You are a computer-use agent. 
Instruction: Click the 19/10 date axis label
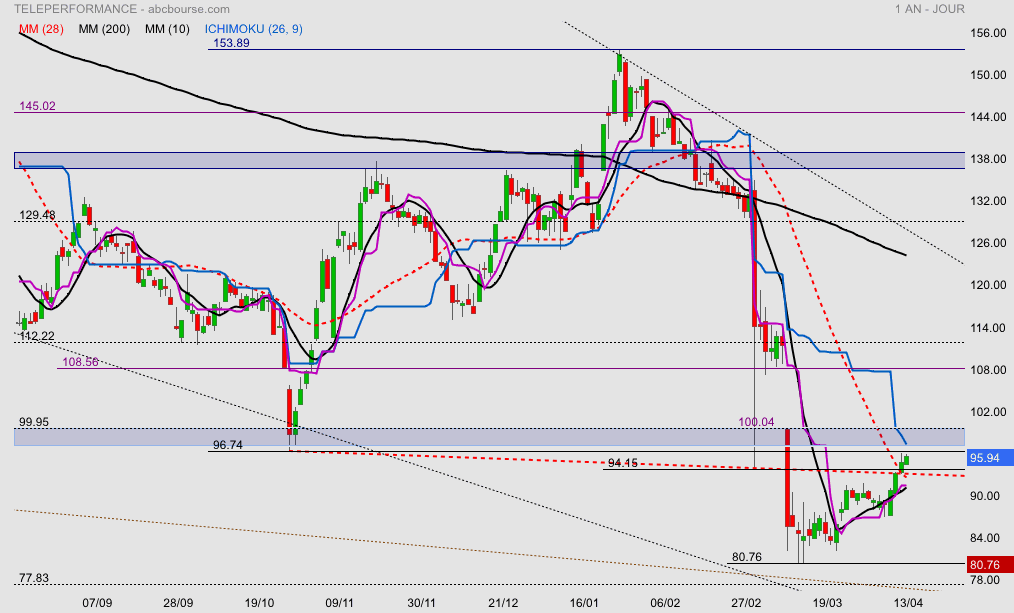pyautogui.click(x=259, y=603)
